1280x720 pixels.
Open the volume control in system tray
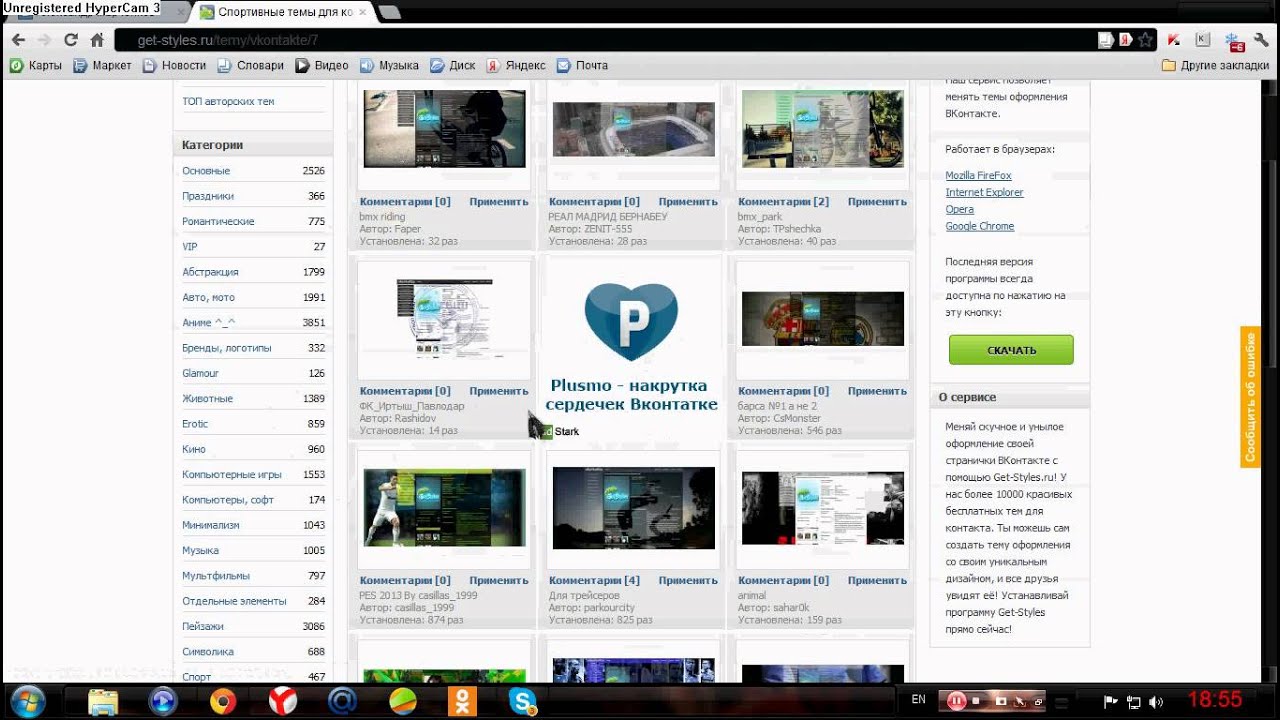coord(1156,701)
